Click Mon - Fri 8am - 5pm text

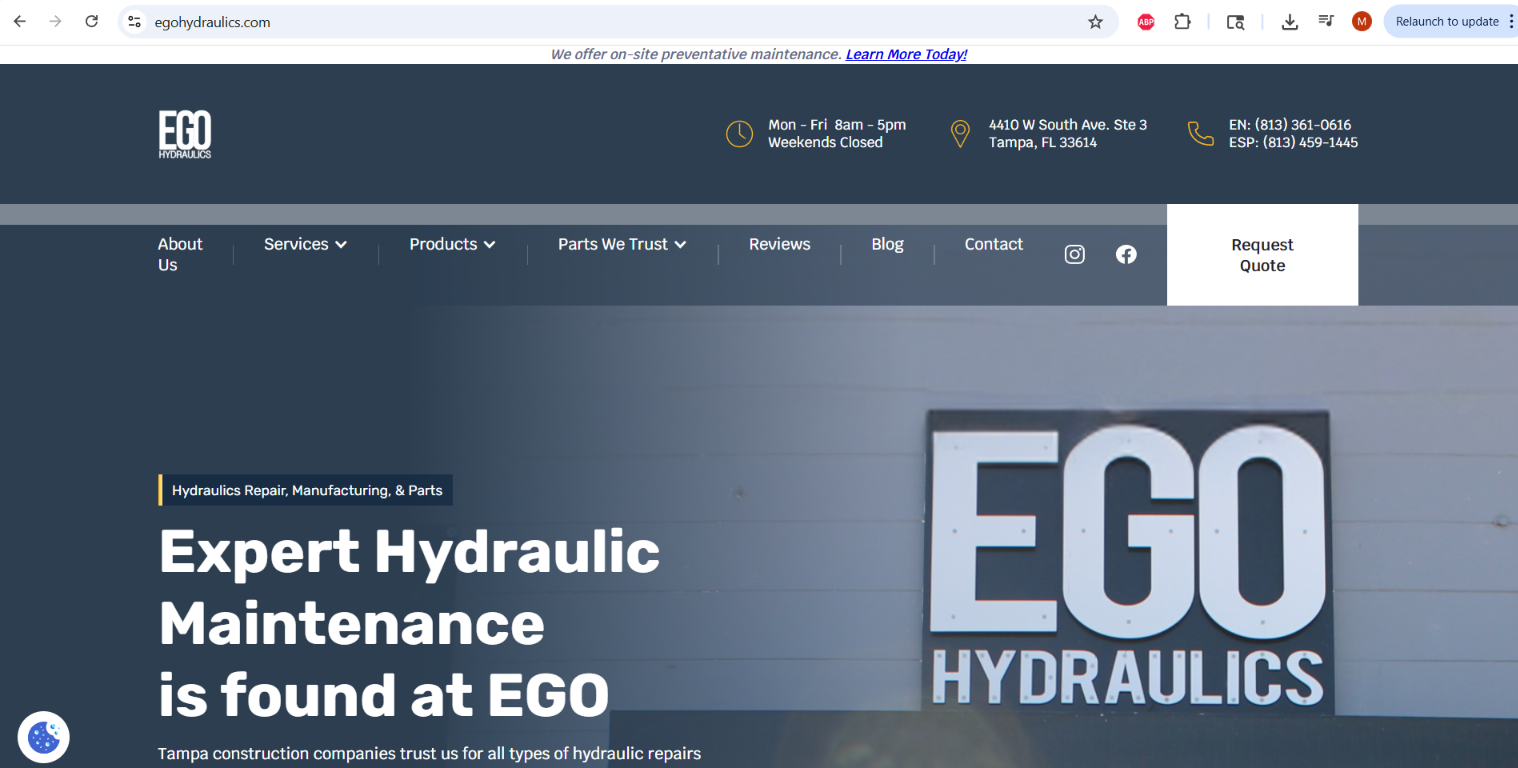click(837, 125)
